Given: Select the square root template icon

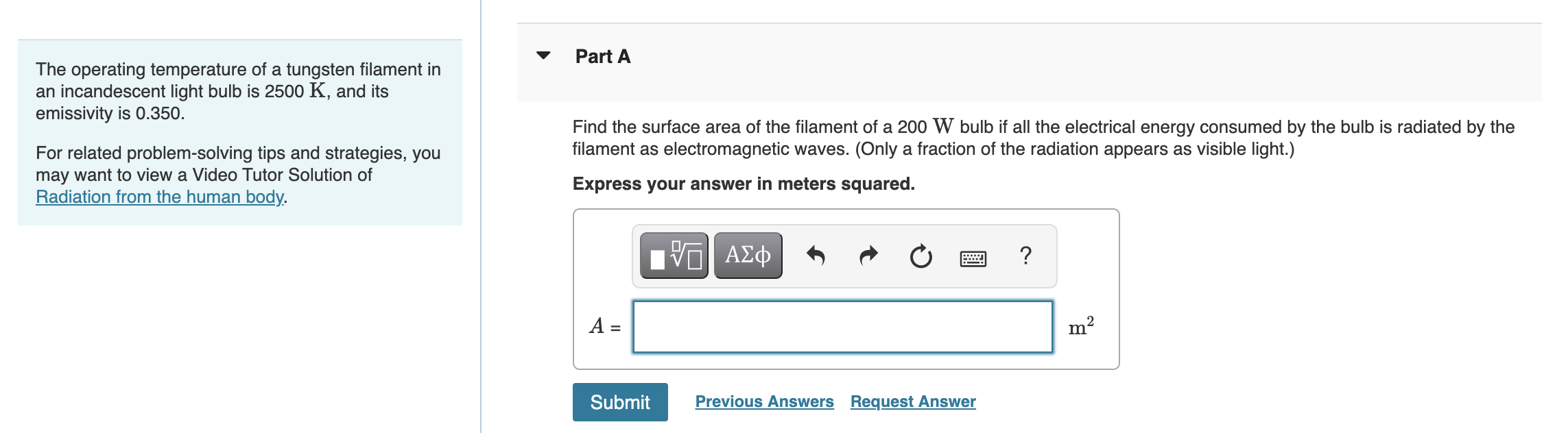Looking at the screenshot, I should 674,256.
